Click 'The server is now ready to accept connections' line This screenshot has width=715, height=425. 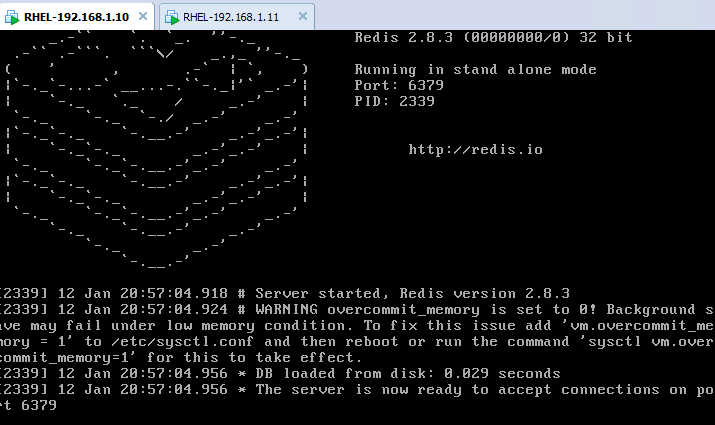358,389
